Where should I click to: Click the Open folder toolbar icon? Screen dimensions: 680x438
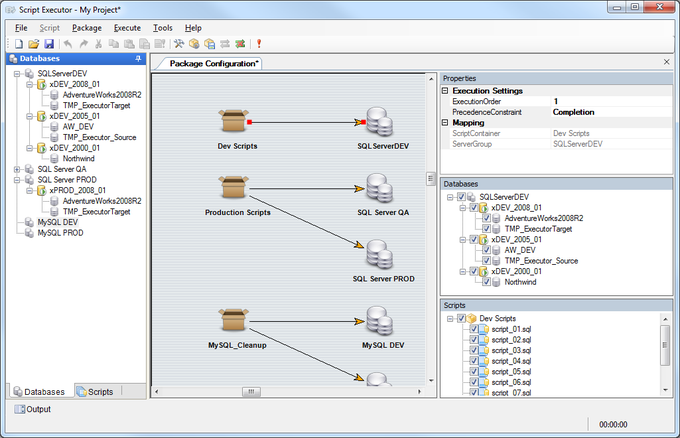33,44
